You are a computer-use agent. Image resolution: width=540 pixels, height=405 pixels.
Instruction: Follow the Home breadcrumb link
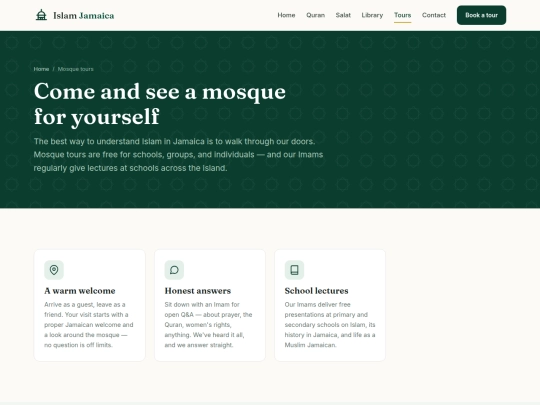click(x=41, y=69)
